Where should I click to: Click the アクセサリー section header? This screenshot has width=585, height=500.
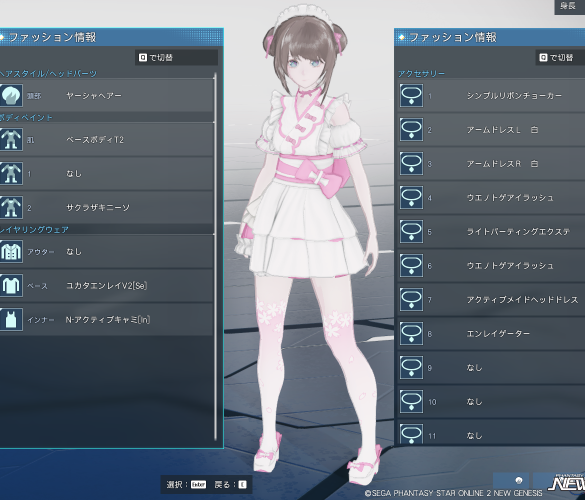coord(421,74)
